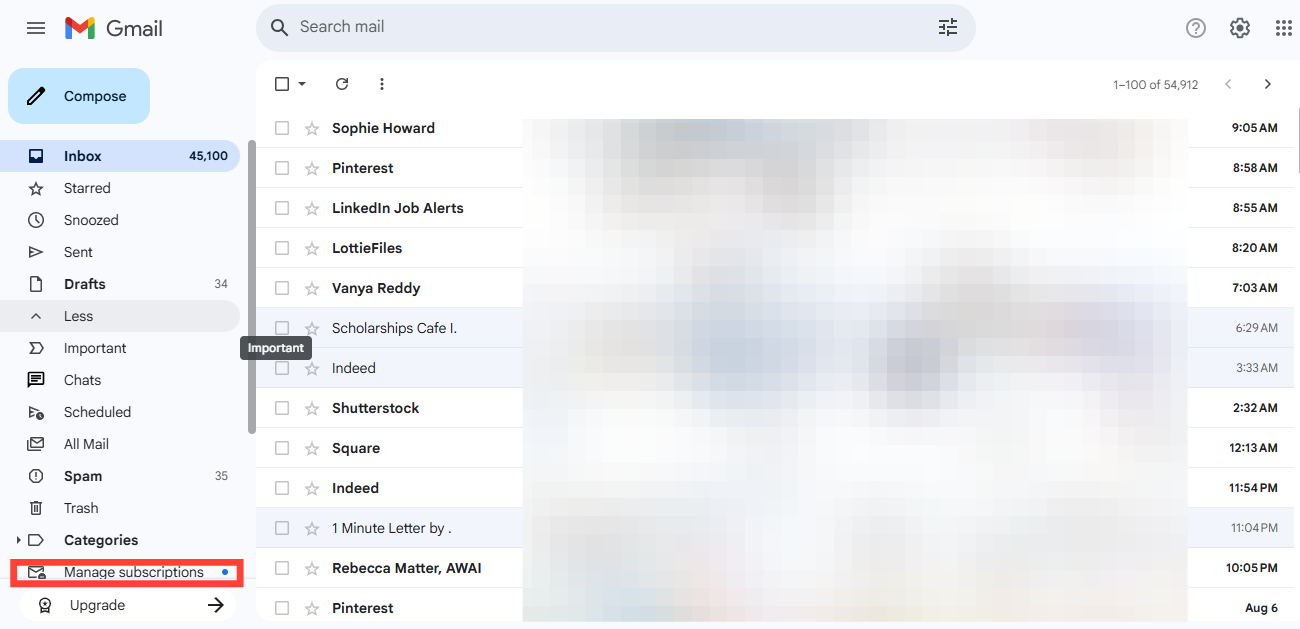The height and width of the screenshot is (629, 1300).
Task: Refresh the inbox mail list
Action: pos(342,84)
